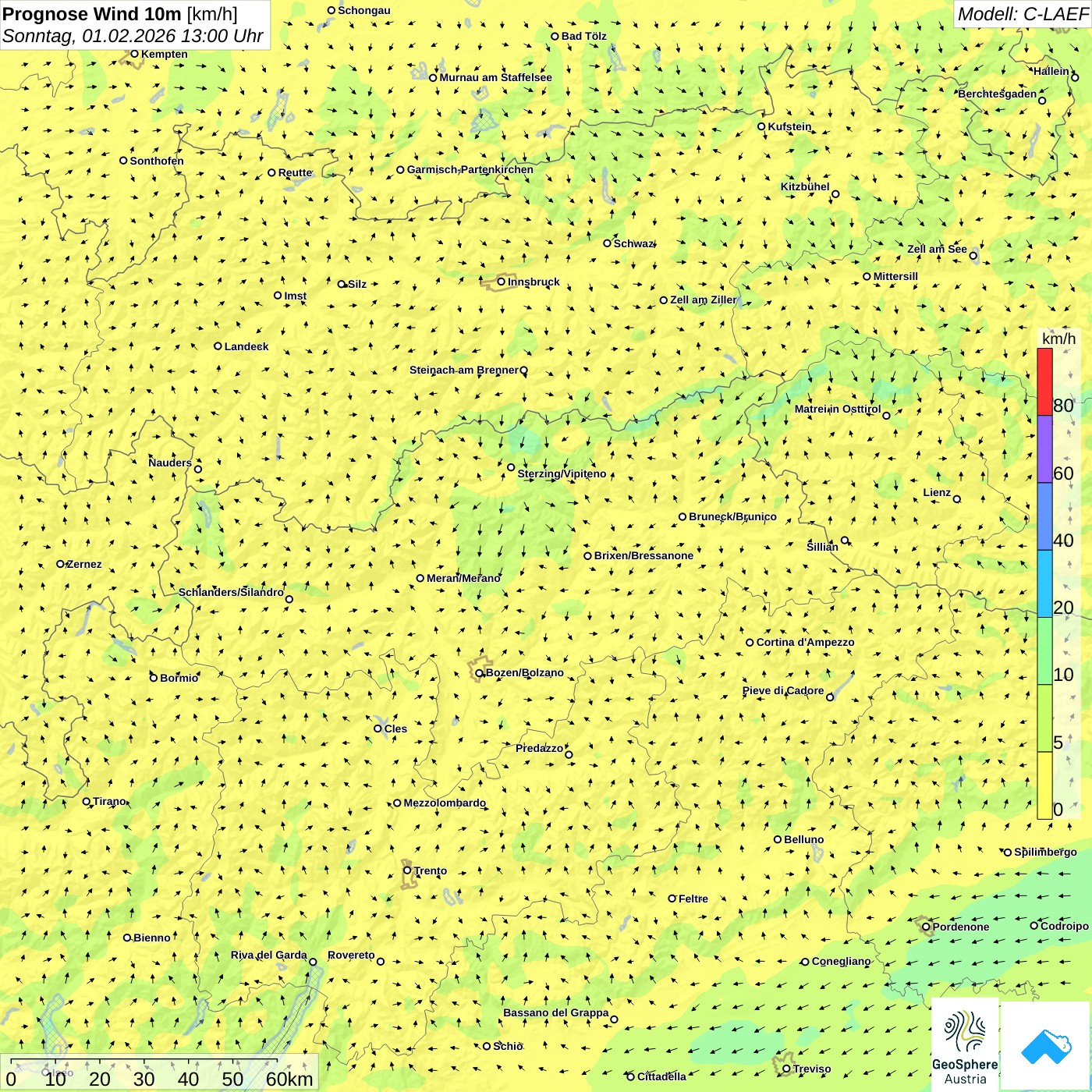Click the 'Codroipo' label

pos(1065,926)
